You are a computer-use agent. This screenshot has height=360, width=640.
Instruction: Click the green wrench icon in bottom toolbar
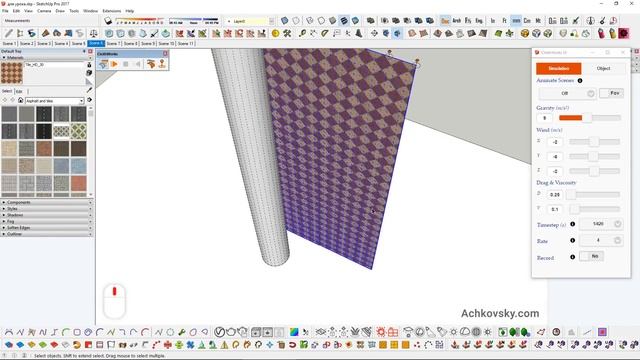click(x=182, y=332)
